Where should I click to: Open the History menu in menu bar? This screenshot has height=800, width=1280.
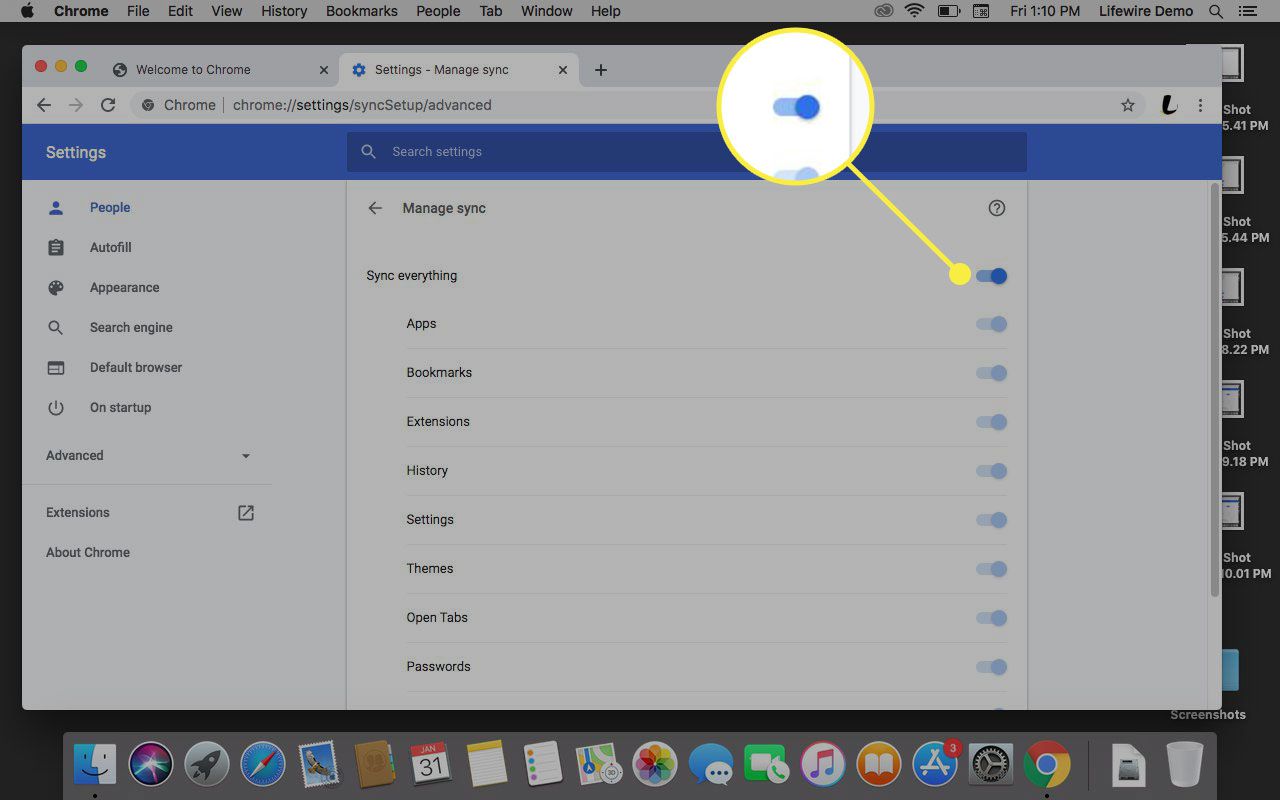click(x=284, y=11)
